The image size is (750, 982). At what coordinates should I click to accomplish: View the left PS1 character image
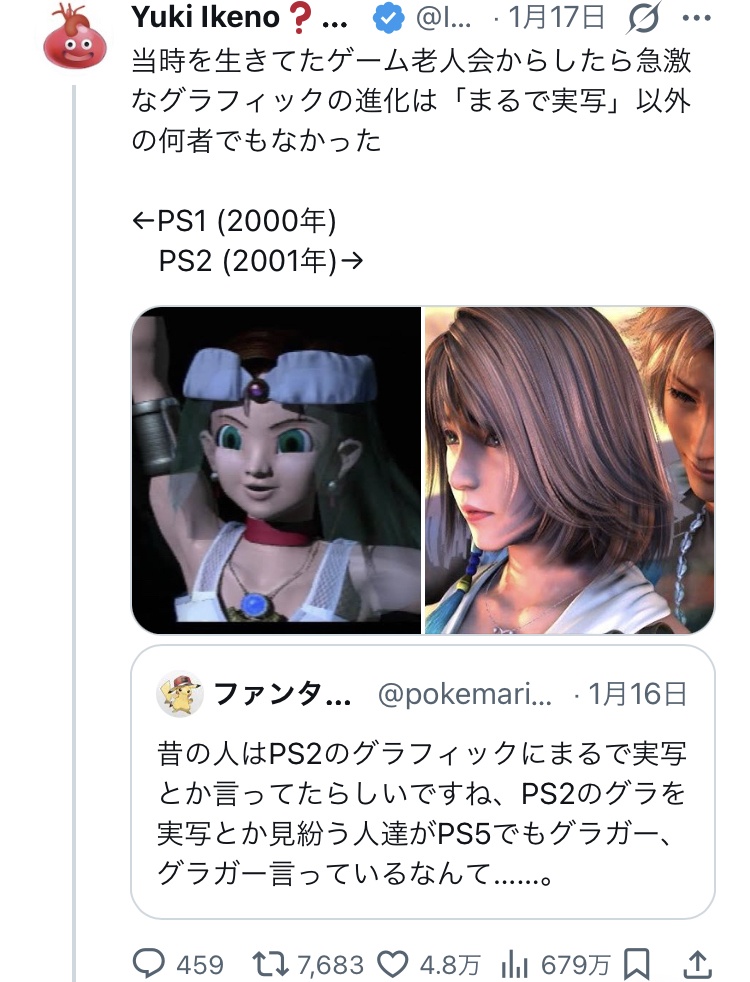(276, 470)
